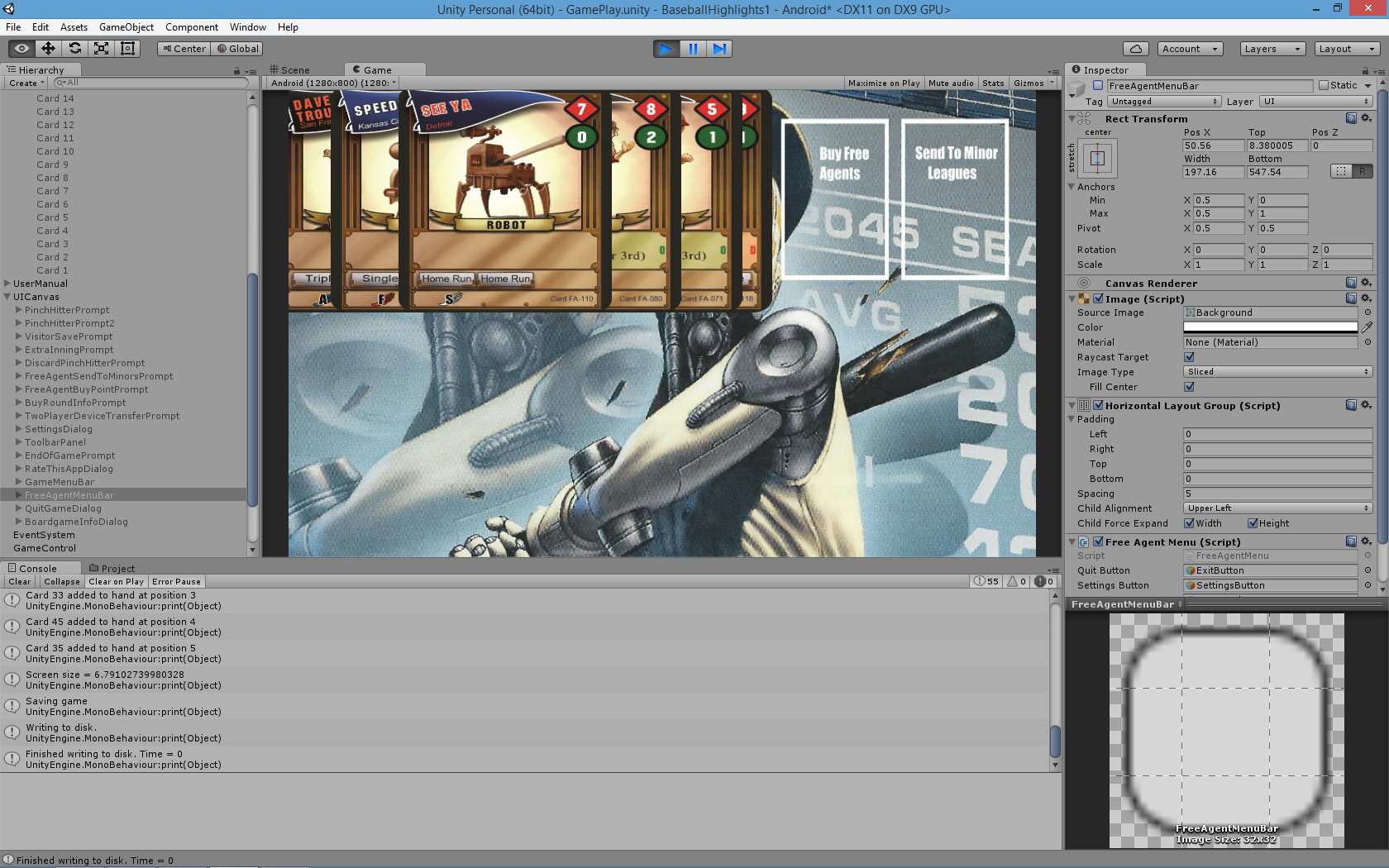
Task: Open the Tag dropdown showing Untagged
Action: tap(1164, 102)
